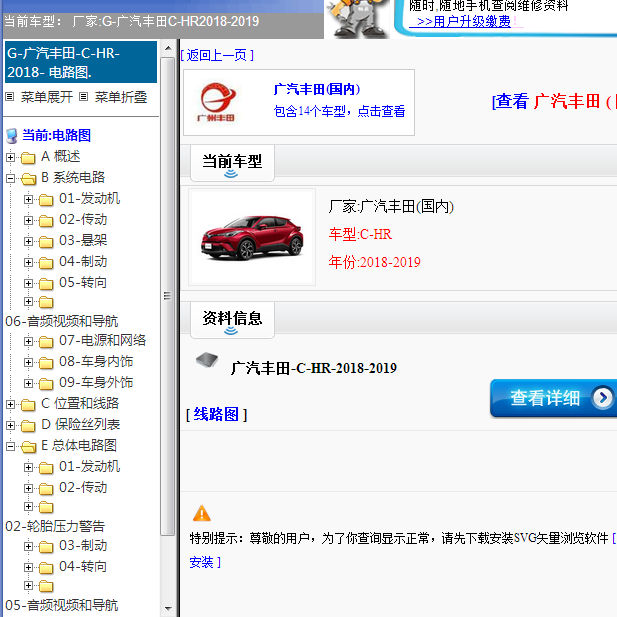The width and height of the screenshot is (617, 617).
Task: Click the 厂家:广汽丰田(国内) text
Action: click(x=392, y=206)
